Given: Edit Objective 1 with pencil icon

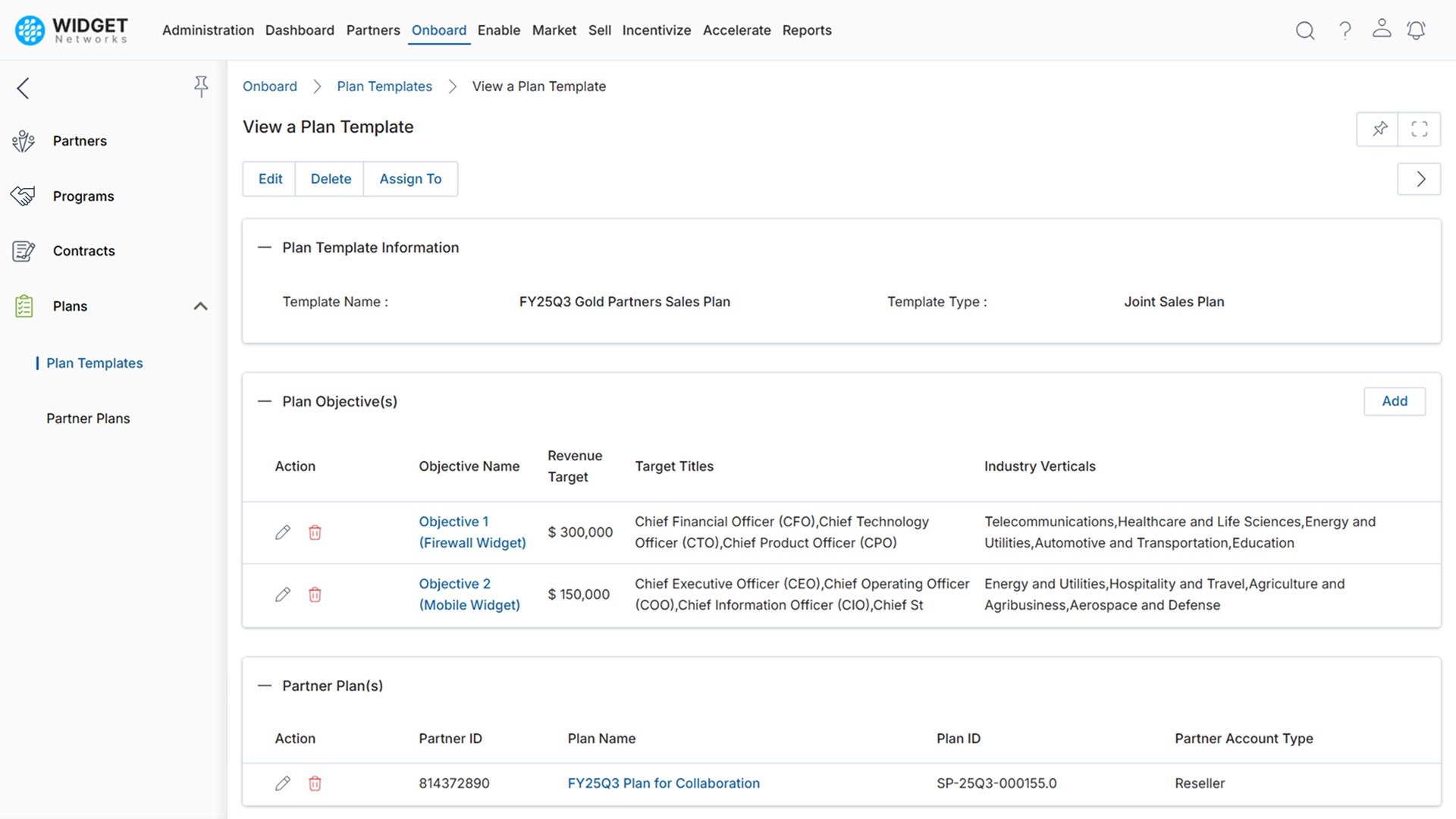Looking at the screenshot, I should 283,532.
